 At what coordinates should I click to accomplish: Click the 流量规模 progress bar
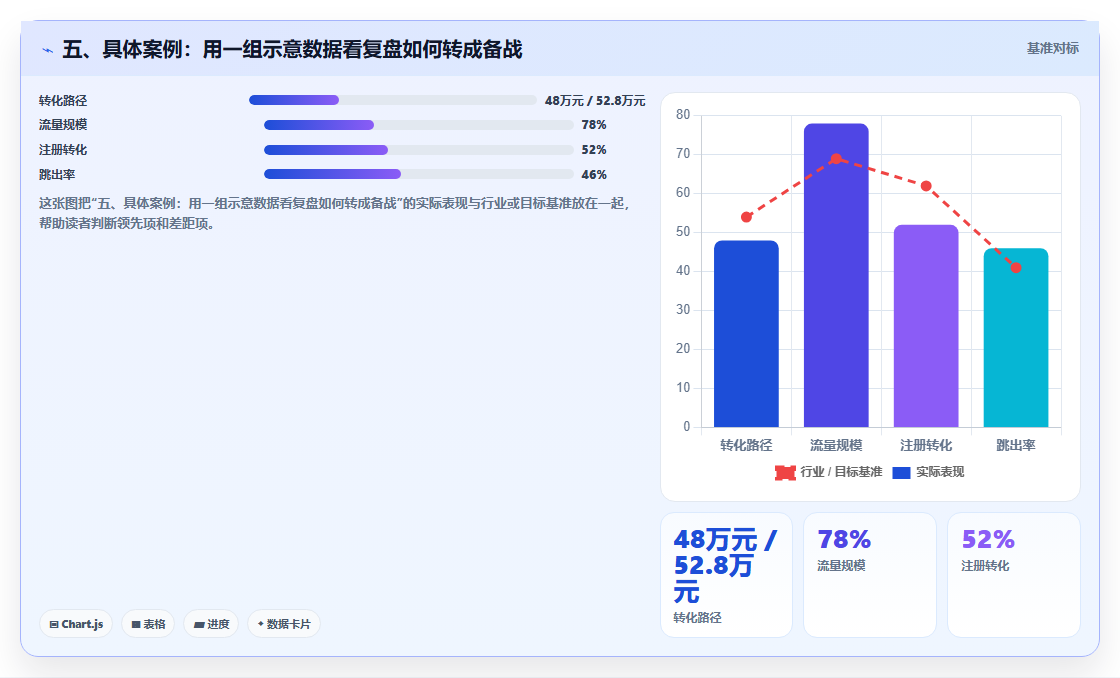point(419,125)
